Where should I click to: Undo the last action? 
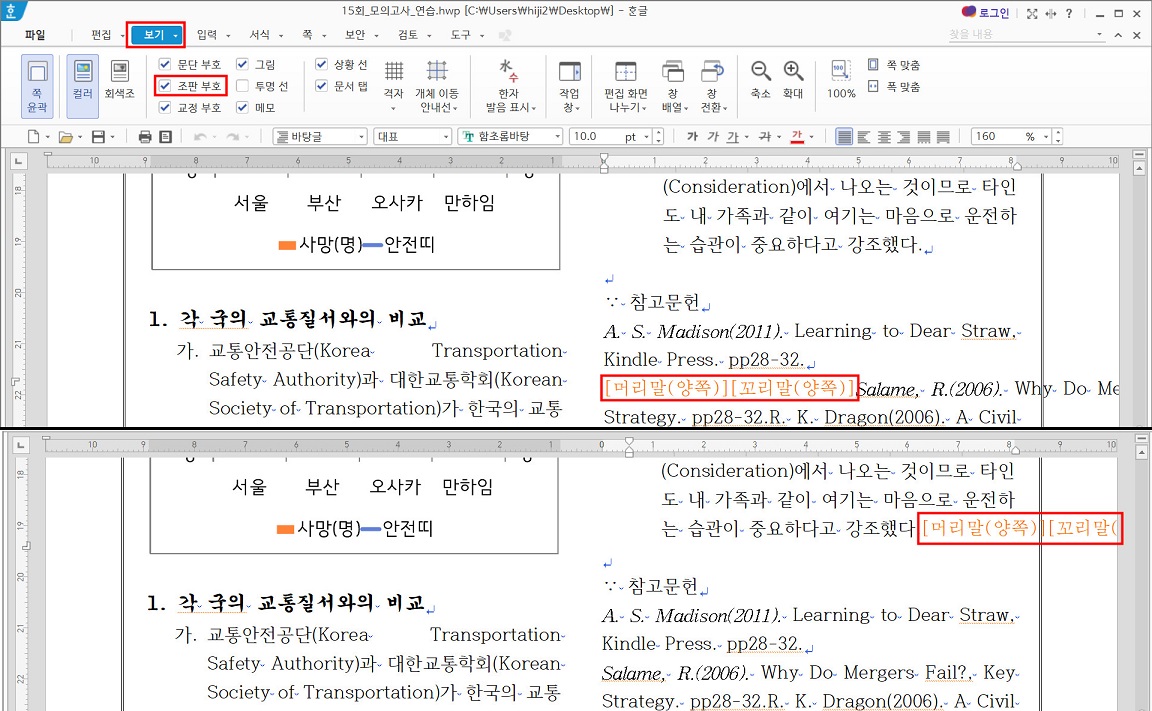pyautogui.click(x=199, y=137)
